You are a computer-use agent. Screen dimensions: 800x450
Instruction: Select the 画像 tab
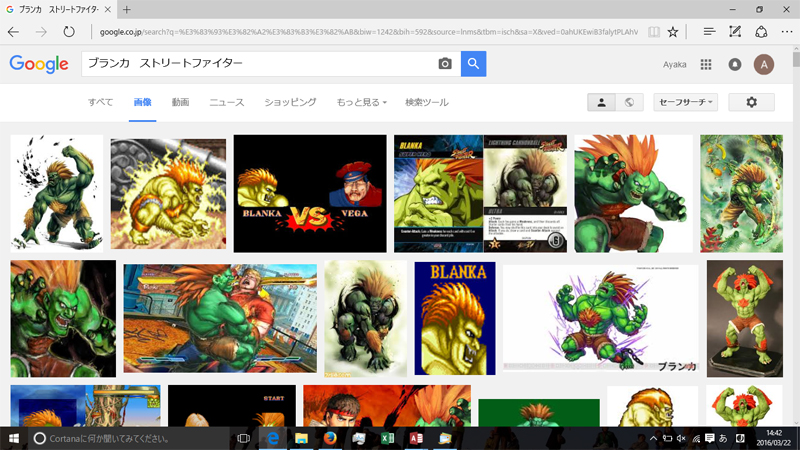tap(142, 102)
